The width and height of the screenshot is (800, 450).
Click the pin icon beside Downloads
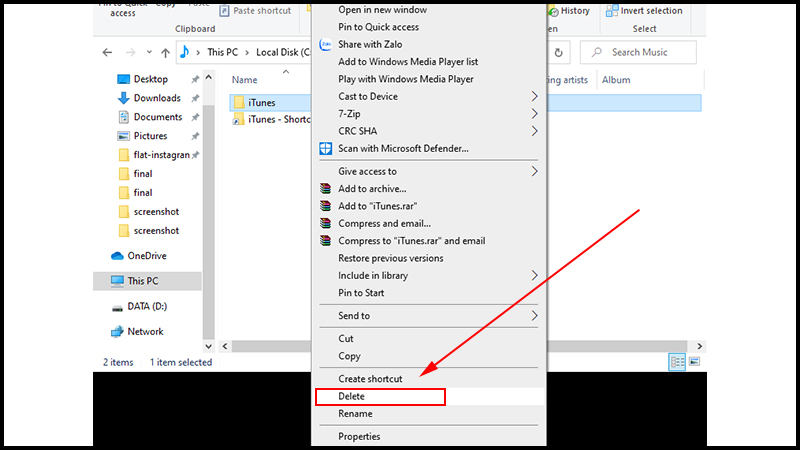point(195,98)
